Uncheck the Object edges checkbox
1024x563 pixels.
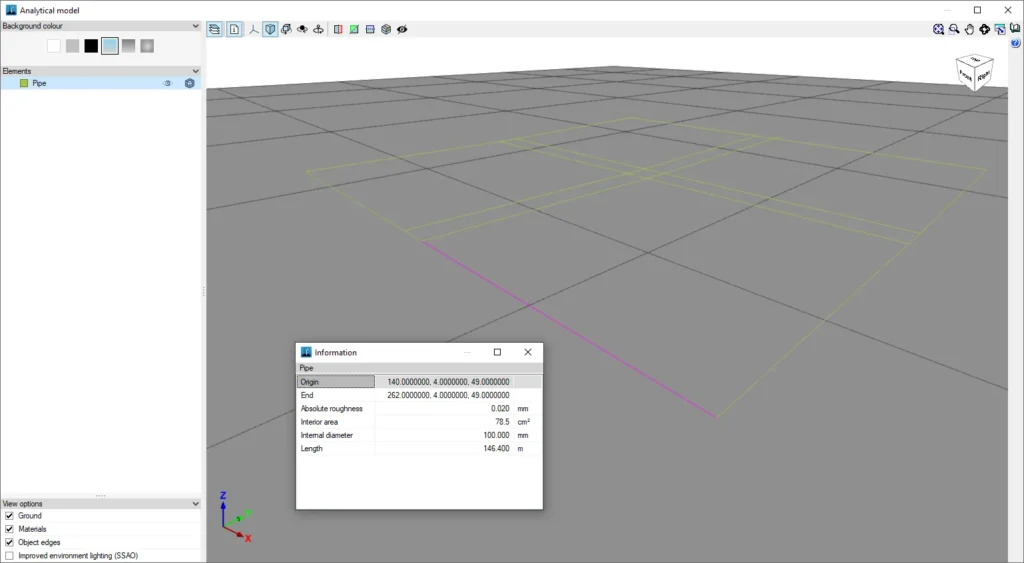9,542
